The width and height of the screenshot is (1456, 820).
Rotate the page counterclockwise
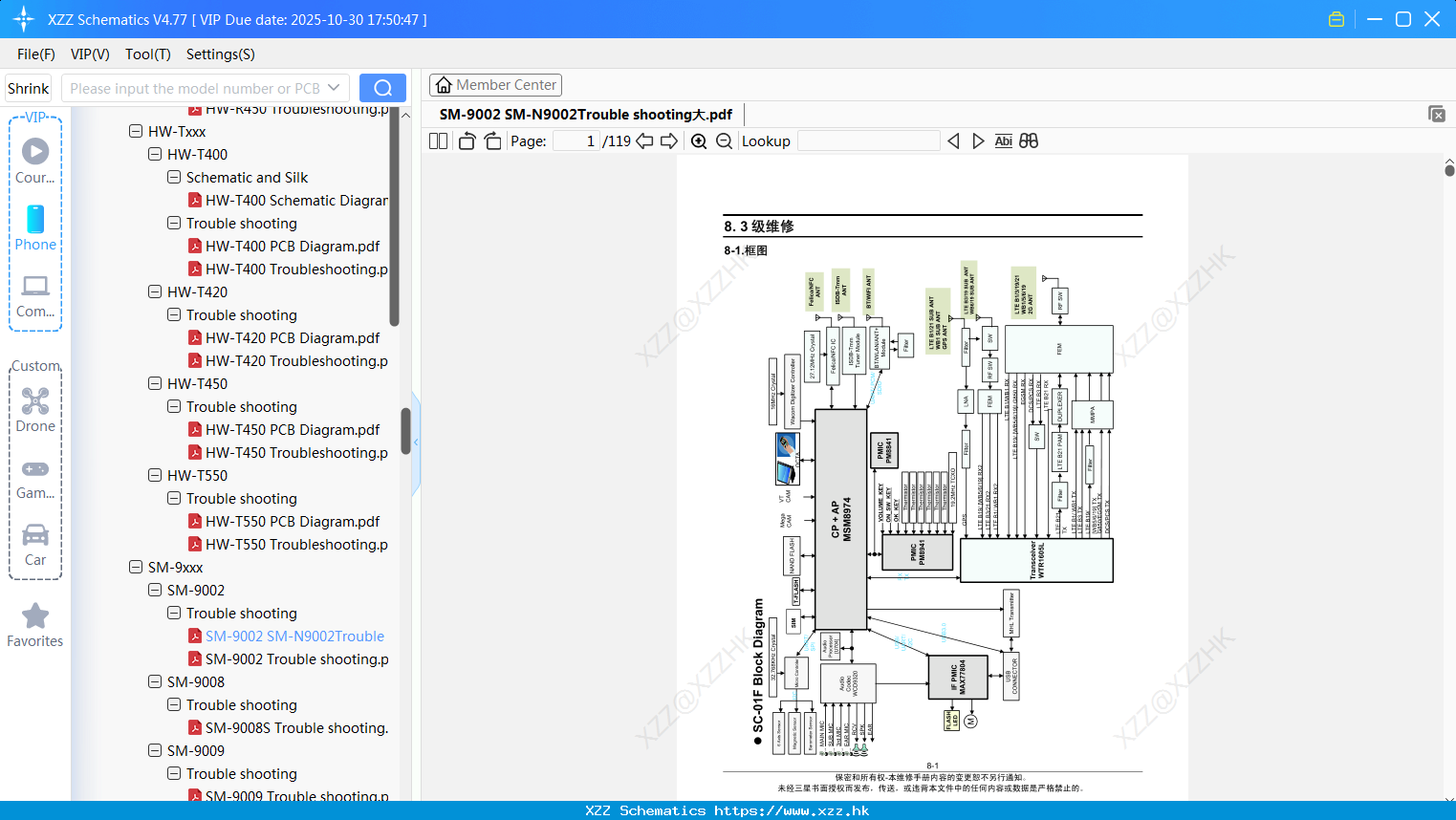[x=467, y=140]
